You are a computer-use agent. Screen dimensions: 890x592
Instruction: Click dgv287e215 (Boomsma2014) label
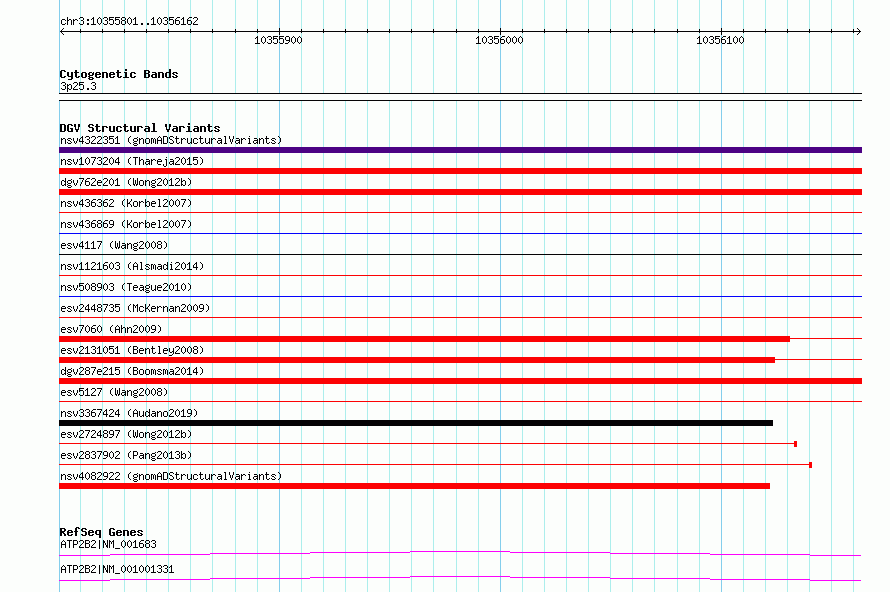132,371
